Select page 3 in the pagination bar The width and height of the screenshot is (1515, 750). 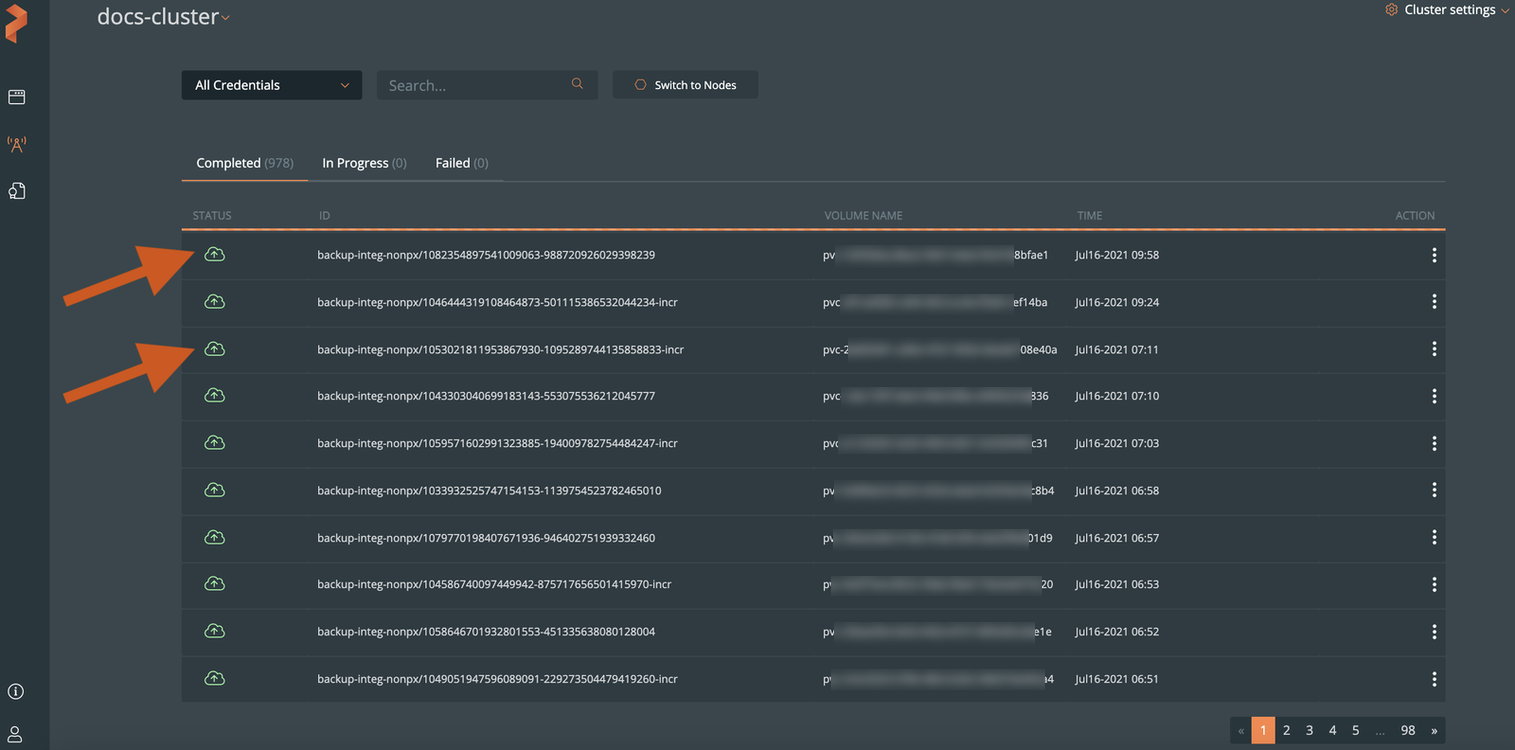click(1309, 730)
